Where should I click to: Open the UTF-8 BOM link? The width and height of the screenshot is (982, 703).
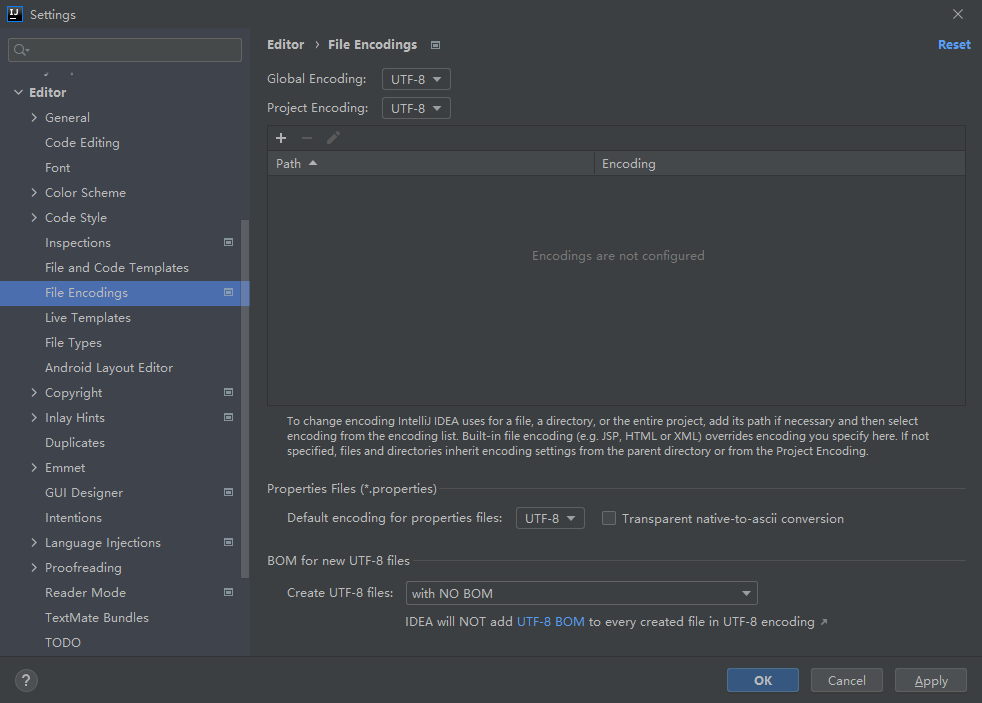550,622
